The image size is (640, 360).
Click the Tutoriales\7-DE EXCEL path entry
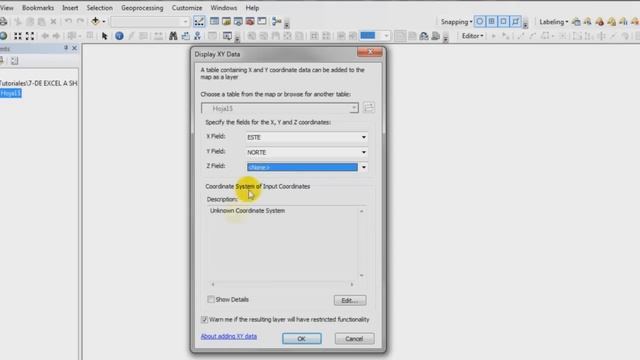point(38,83)
